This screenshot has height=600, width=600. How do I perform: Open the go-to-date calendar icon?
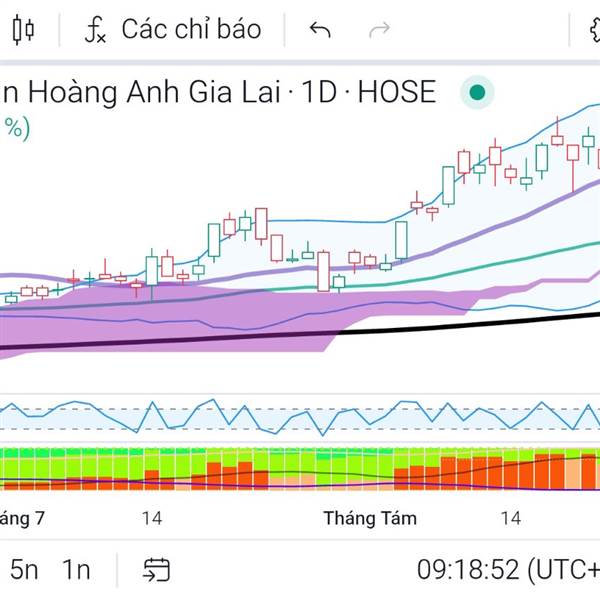(x=156, y=570)
